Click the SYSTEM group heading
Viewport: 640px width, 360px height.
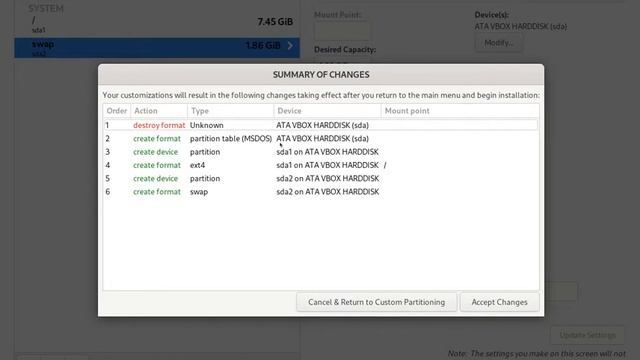(46, 9)
